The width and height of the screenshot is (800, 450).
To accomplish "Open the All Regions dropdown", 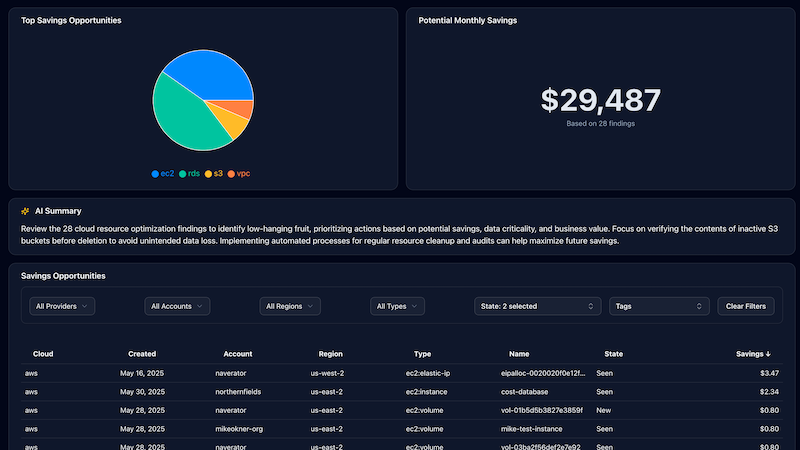I will click(x=293, y=306).
